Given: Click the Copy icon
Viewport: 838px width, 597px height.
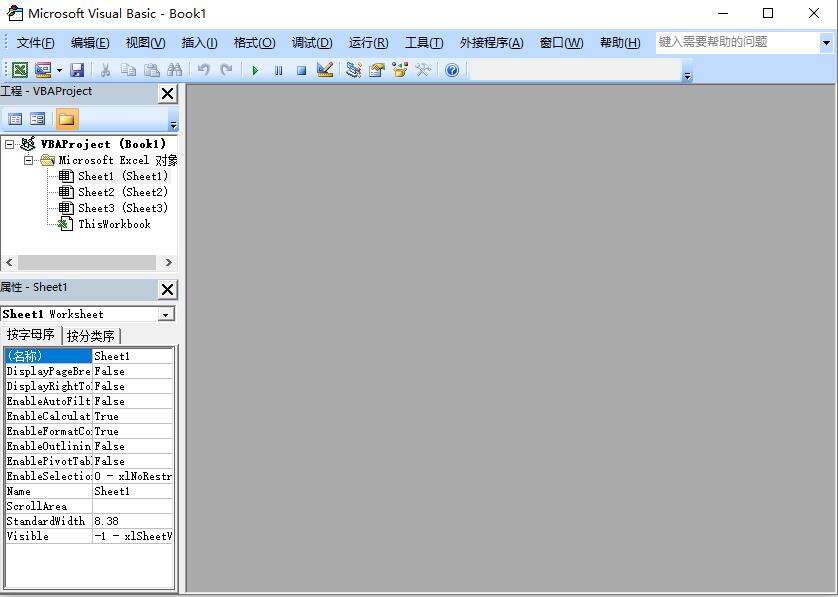Looking at the screenshot, I should click(128, 70).
